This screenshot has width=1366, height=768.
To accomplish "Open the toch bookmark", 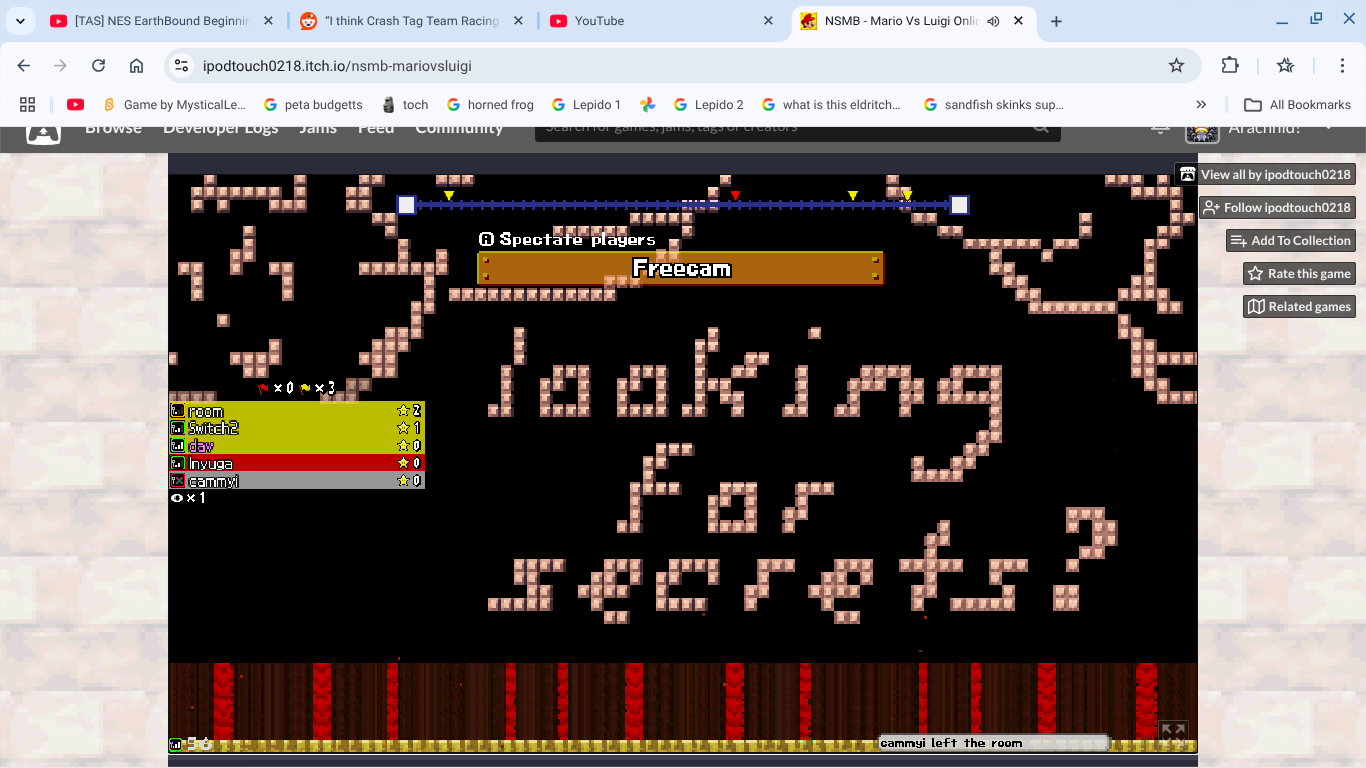I will (405, 105).
